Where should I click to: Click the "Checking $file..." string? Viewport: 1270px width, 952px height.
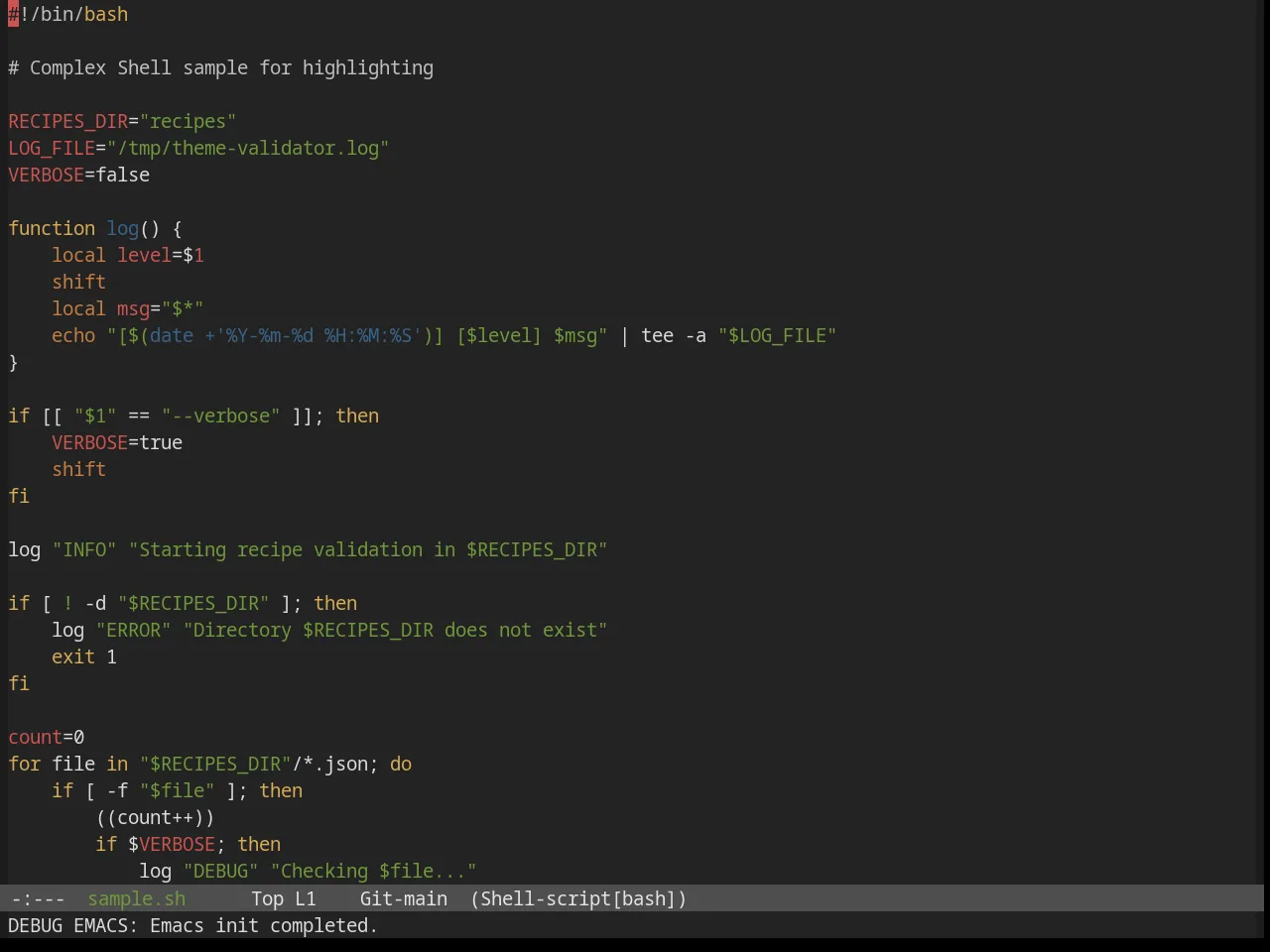pos(373,871)
